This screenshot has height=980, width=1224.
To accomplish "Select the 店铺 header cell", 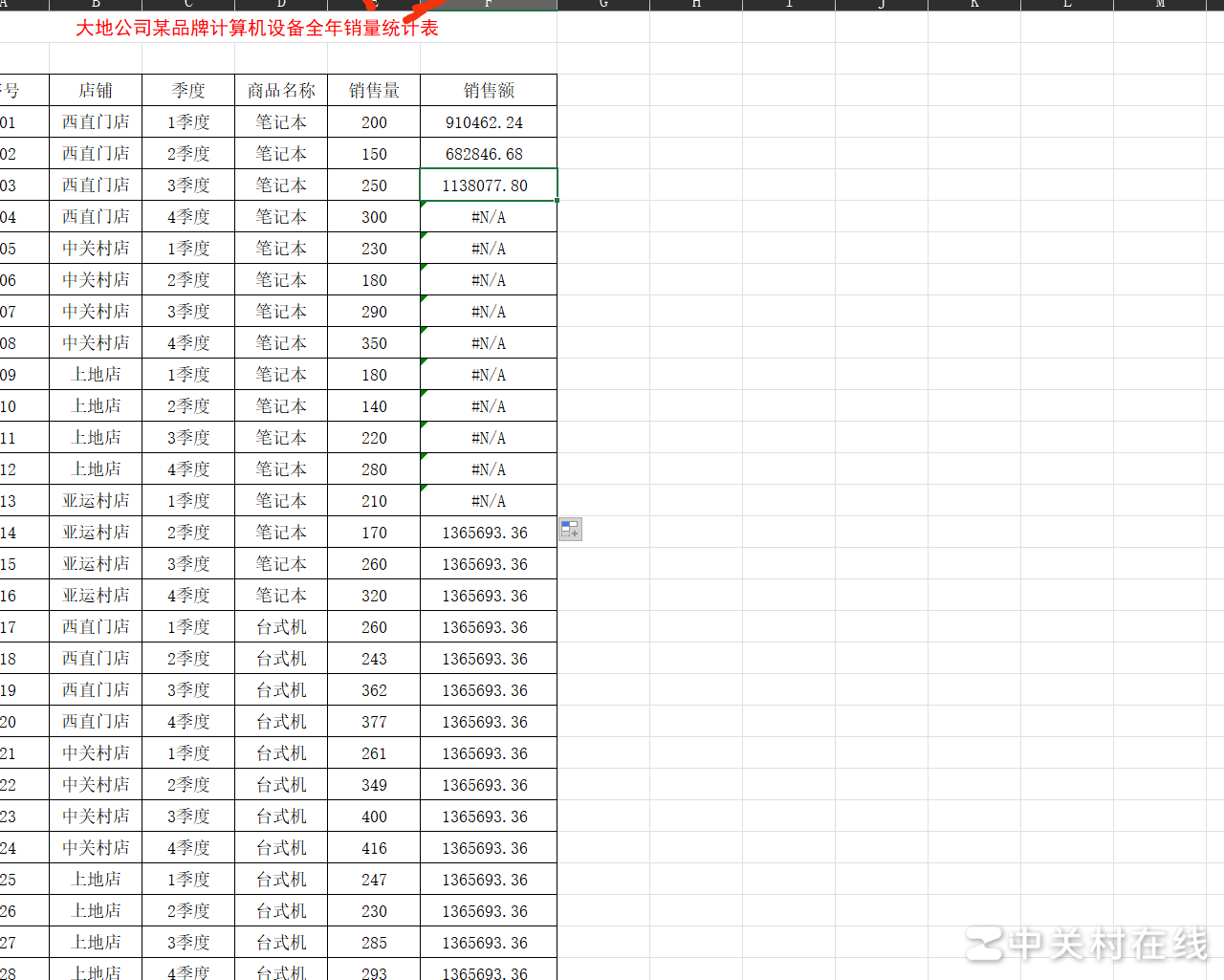I will [96, 91].
